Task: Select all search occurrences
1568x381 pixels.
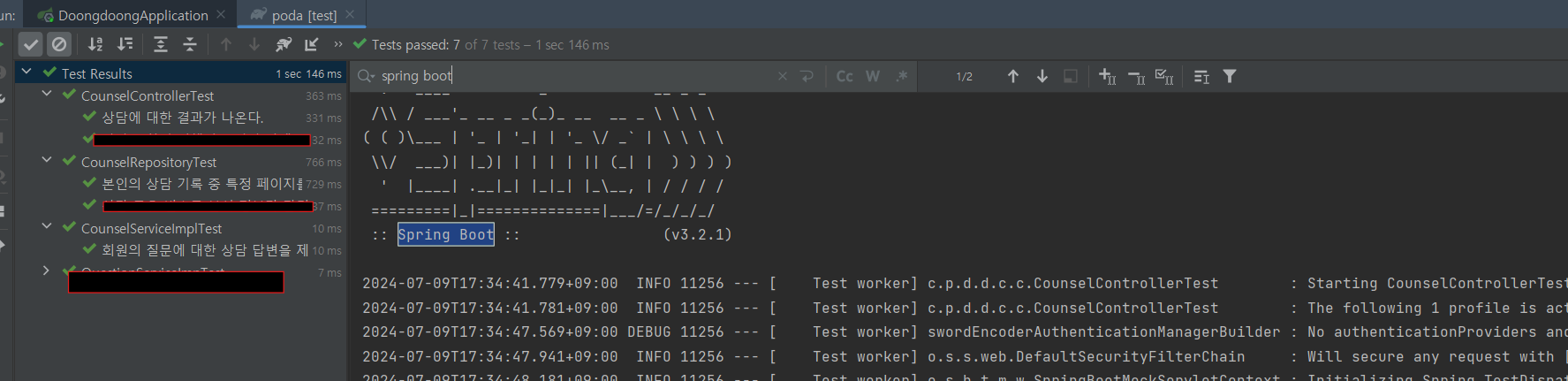Action: (x=1164, y=77)
